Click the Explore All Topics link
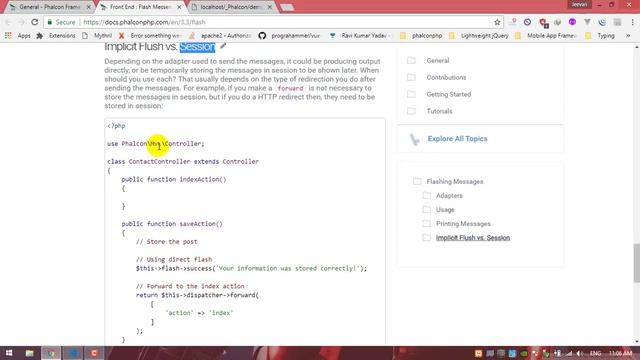Image resolution: width=640 pixels, height=360 pixels. pos(457,139)
